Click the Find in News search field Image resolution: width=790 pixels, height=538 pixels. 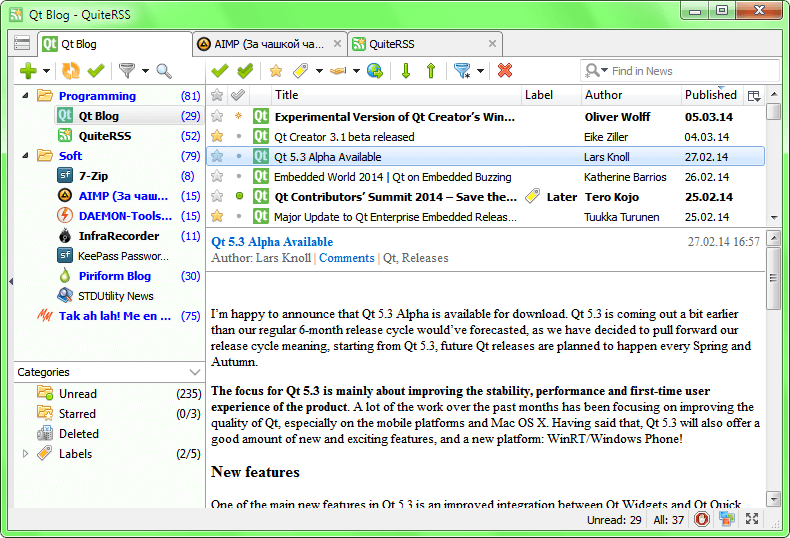click(690, 71)
